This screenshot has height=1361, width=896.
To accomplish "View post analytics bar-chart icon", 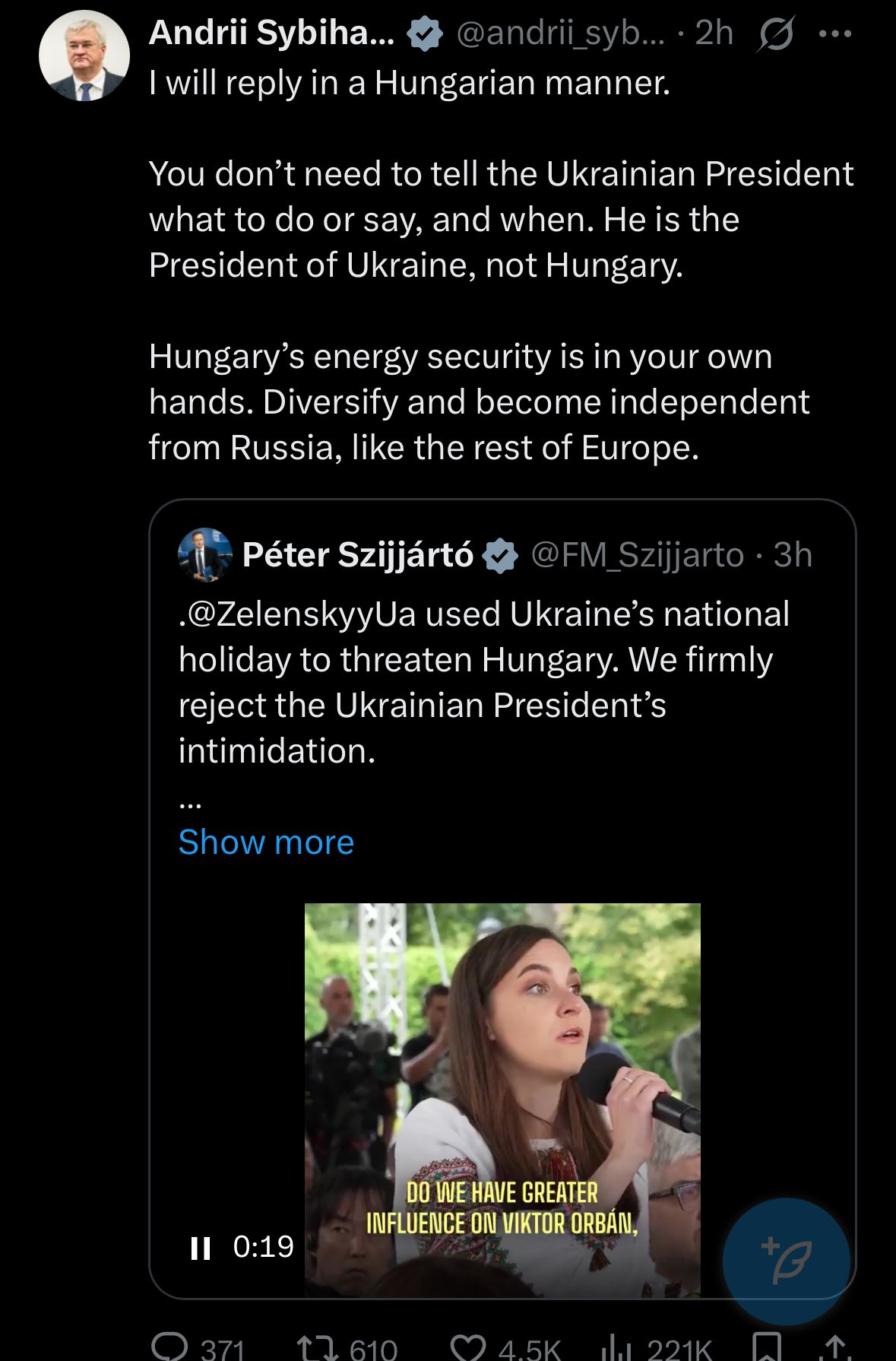I will tap(616, 1347).
